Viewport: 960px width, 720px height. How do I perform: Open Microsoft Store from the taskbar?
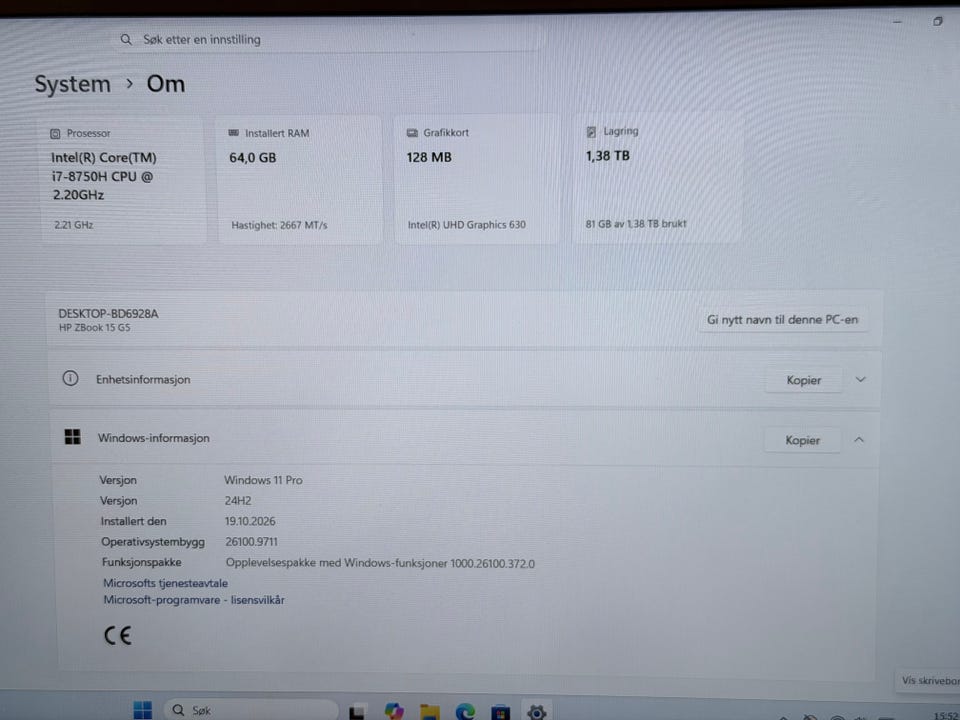[500, 712]
